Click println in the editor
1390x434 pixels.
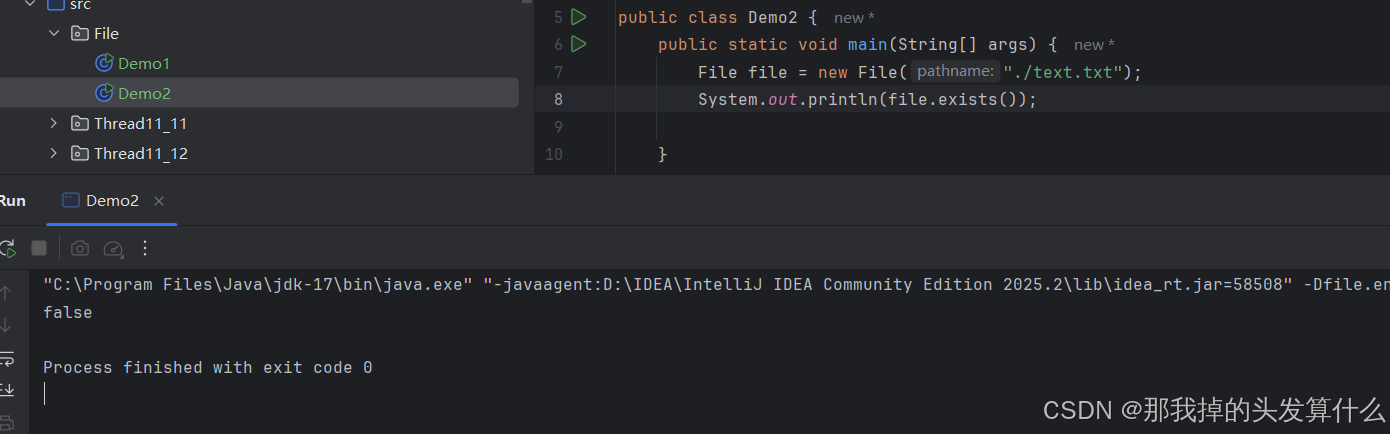point(842,100)
